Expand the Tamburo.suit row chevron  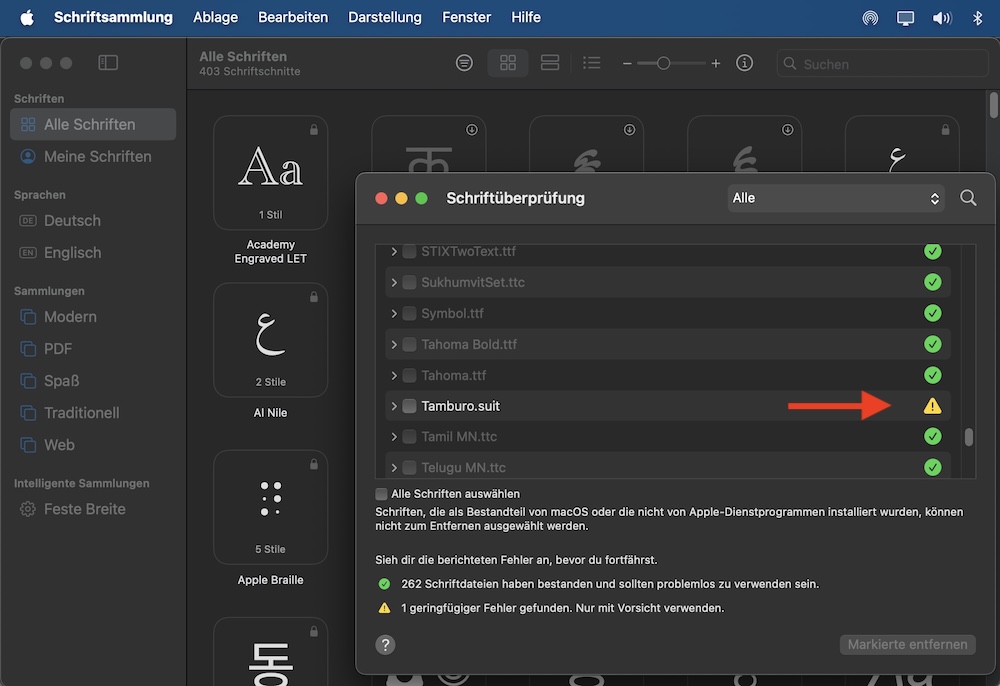point(394,406)
